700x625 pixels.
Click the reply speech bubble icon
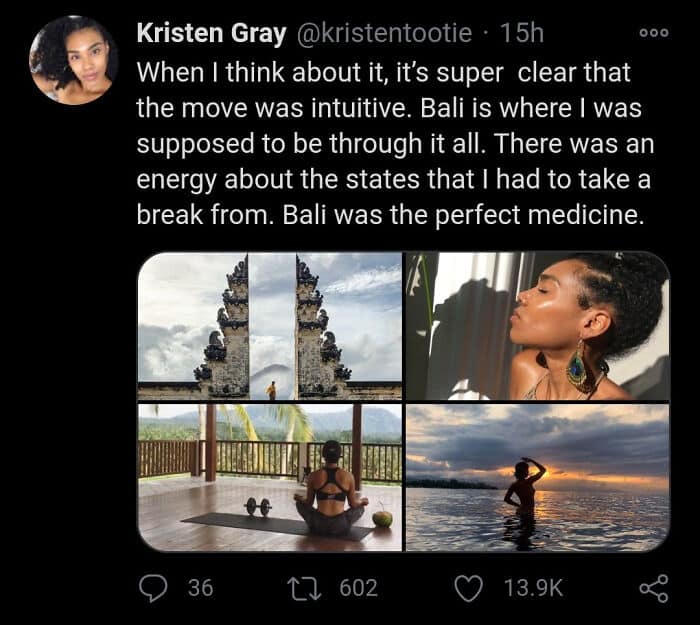(151, 588)
